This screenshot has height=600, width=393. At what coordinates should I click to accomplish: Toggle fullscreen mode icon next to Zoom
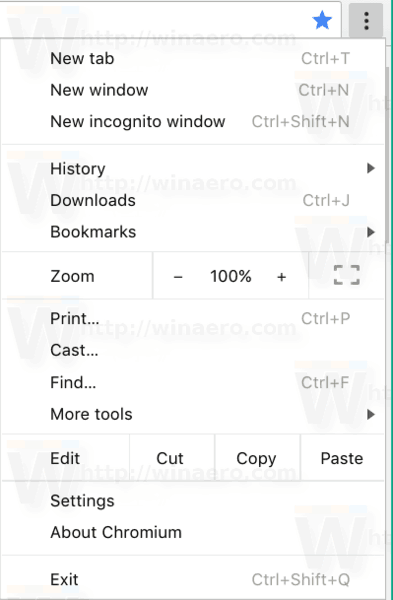[347, 275]
